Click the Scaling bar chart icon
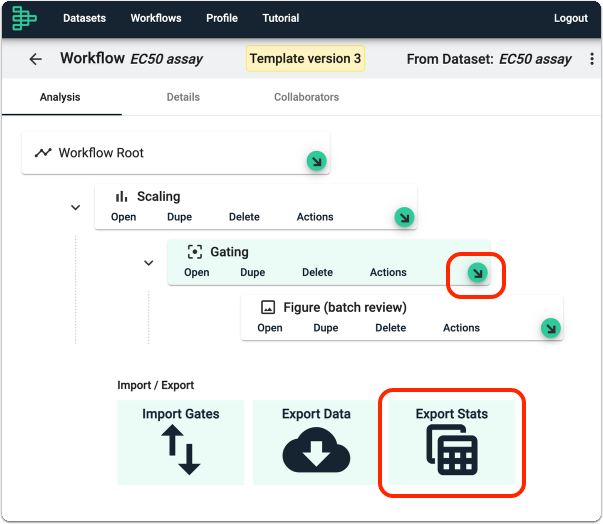Screen dimensions: 603x524 click(x=122, y=196)
